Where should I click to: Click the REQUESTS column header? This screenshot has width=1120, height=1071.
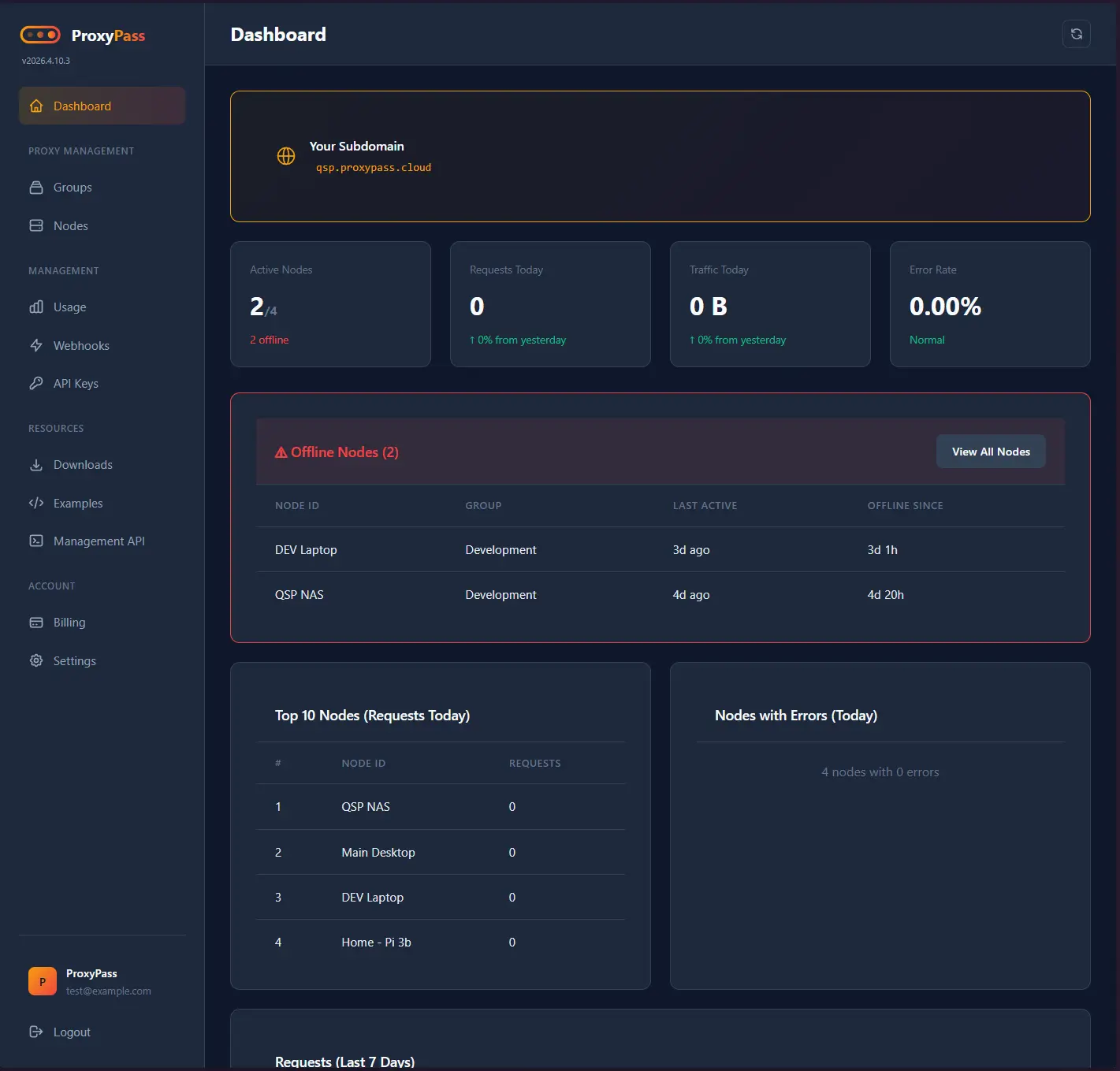point(534,764)
